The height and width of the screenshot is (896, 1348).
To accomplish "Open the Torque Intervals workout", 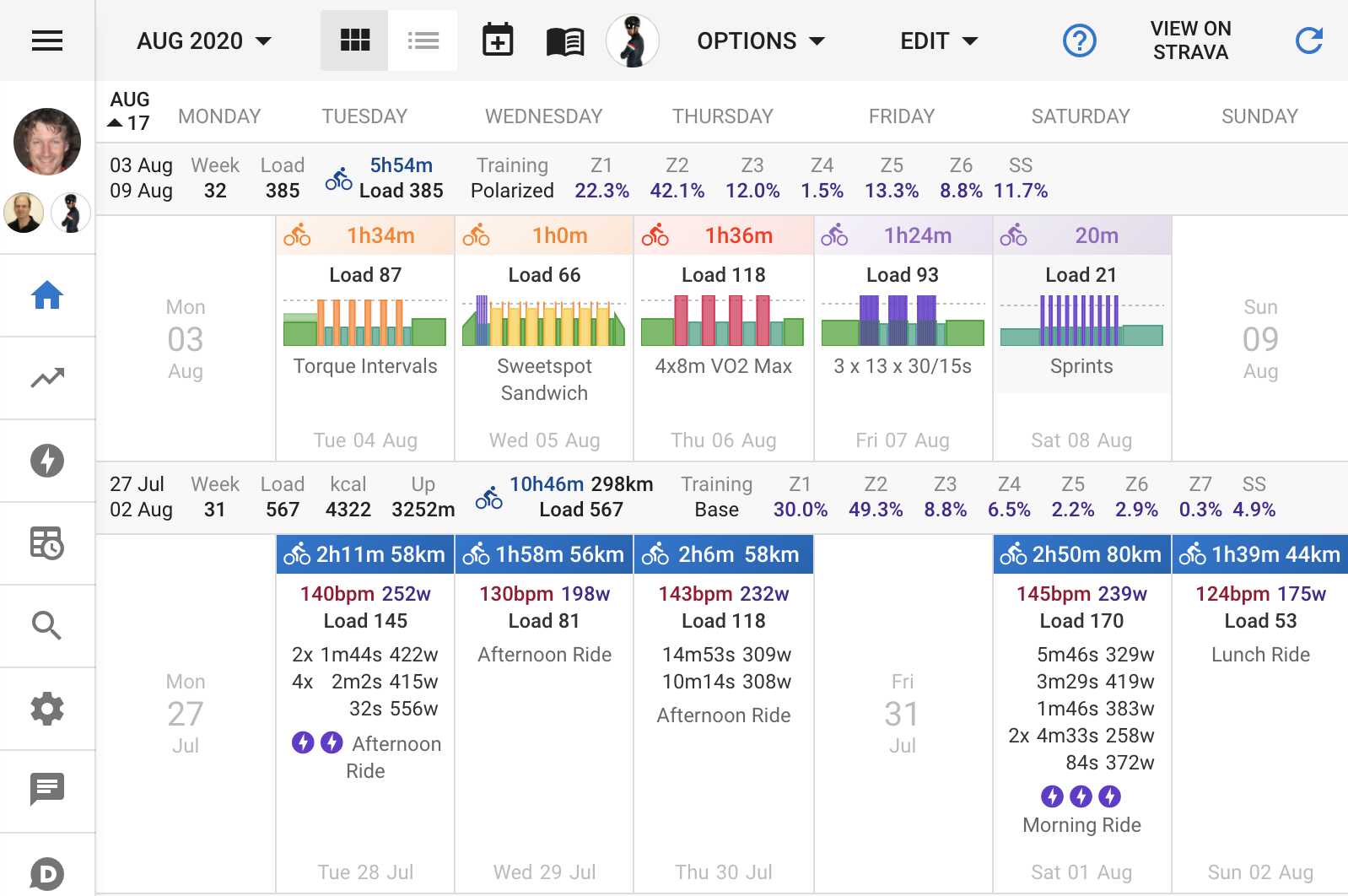I will coord(365,366).
